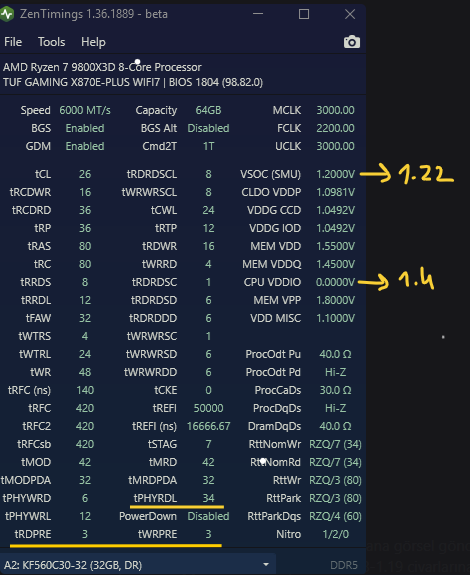Click the tPHYRDL value 34
Screen dimensions: 470x575
coord(208,498)
